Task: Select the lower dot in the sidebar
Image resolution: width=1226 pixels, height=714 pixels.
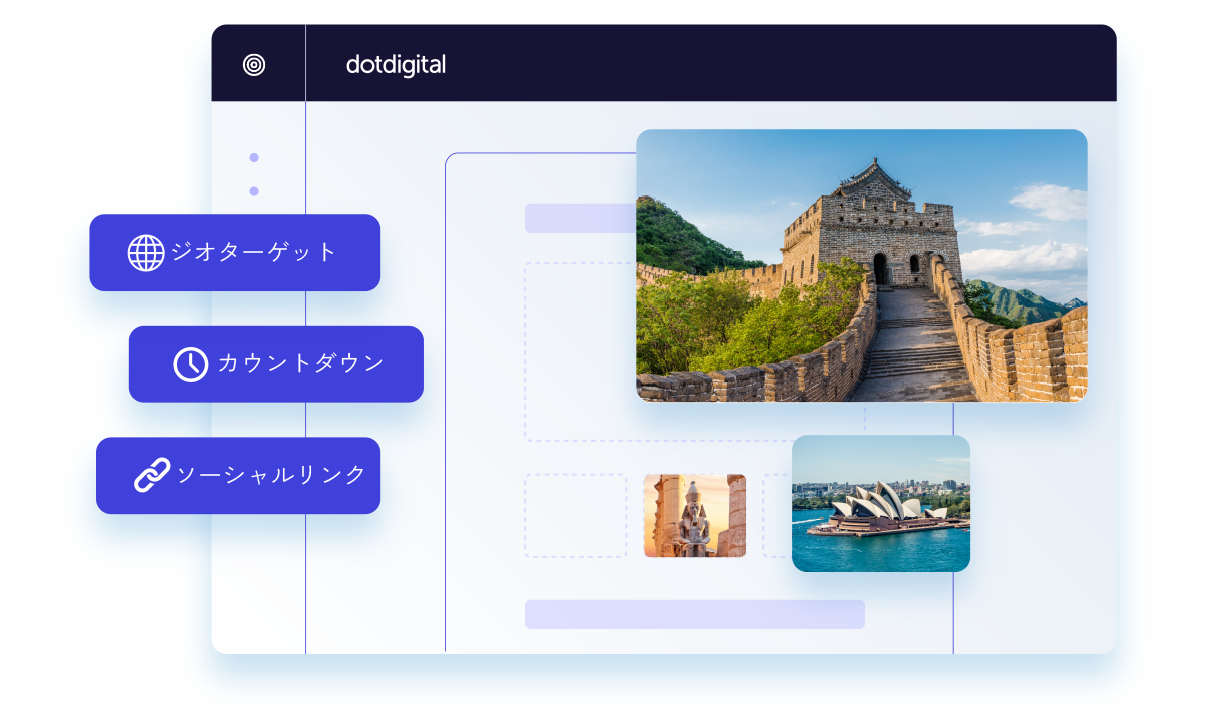Action: click(254, 191)
